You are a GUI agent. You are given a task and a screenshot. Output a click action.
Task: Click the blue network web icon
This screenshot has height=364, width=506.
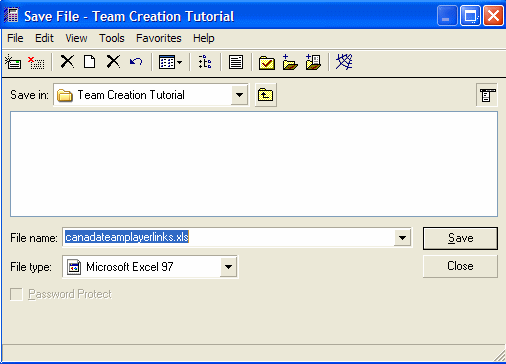(x=344, y=62)
